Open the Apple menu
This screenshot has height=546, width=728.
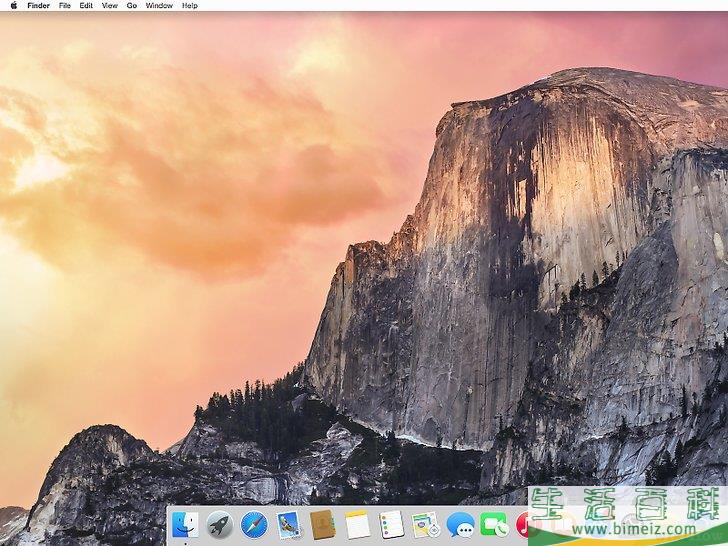point(13,6)
